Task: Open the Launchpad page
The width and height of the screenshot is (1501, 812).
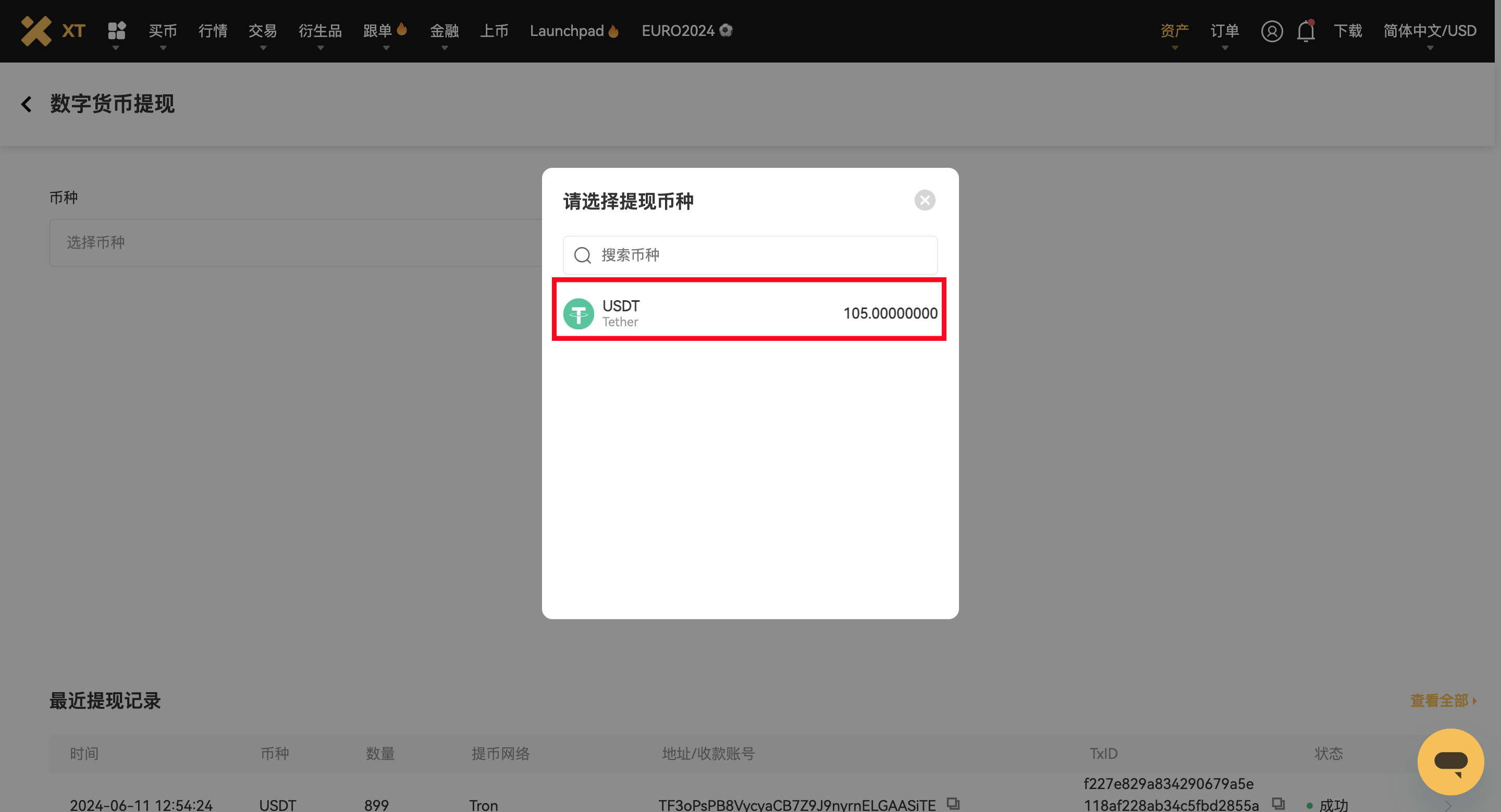Action: click(x=574, y=31)
